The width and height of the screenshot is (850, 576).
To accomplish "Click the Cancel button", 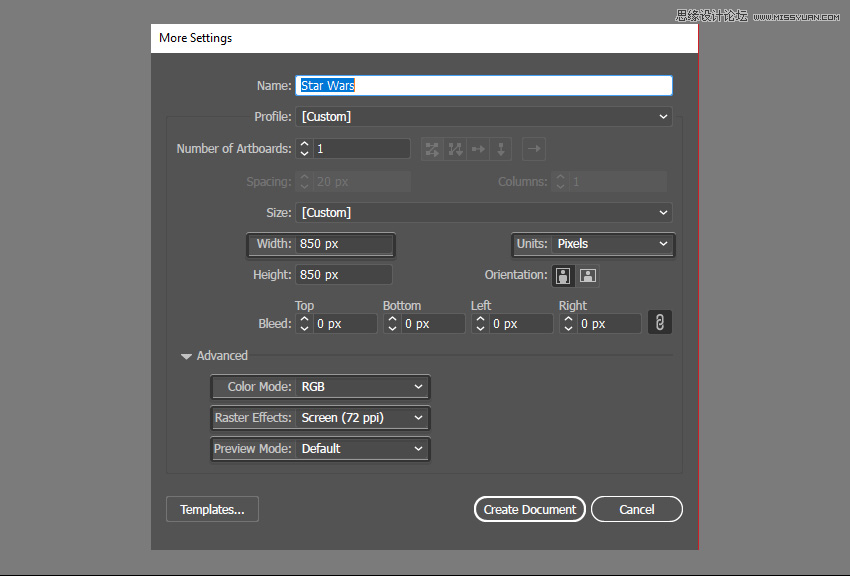I will pos(636,509).
